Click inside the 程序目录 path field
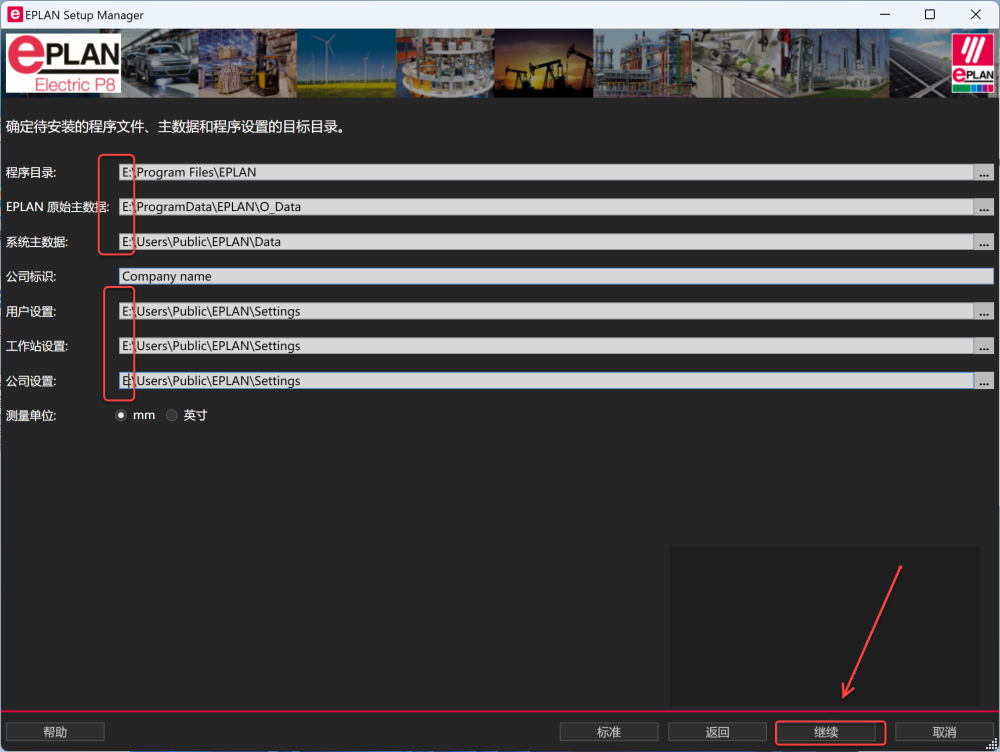 click(x=500, y=171)
